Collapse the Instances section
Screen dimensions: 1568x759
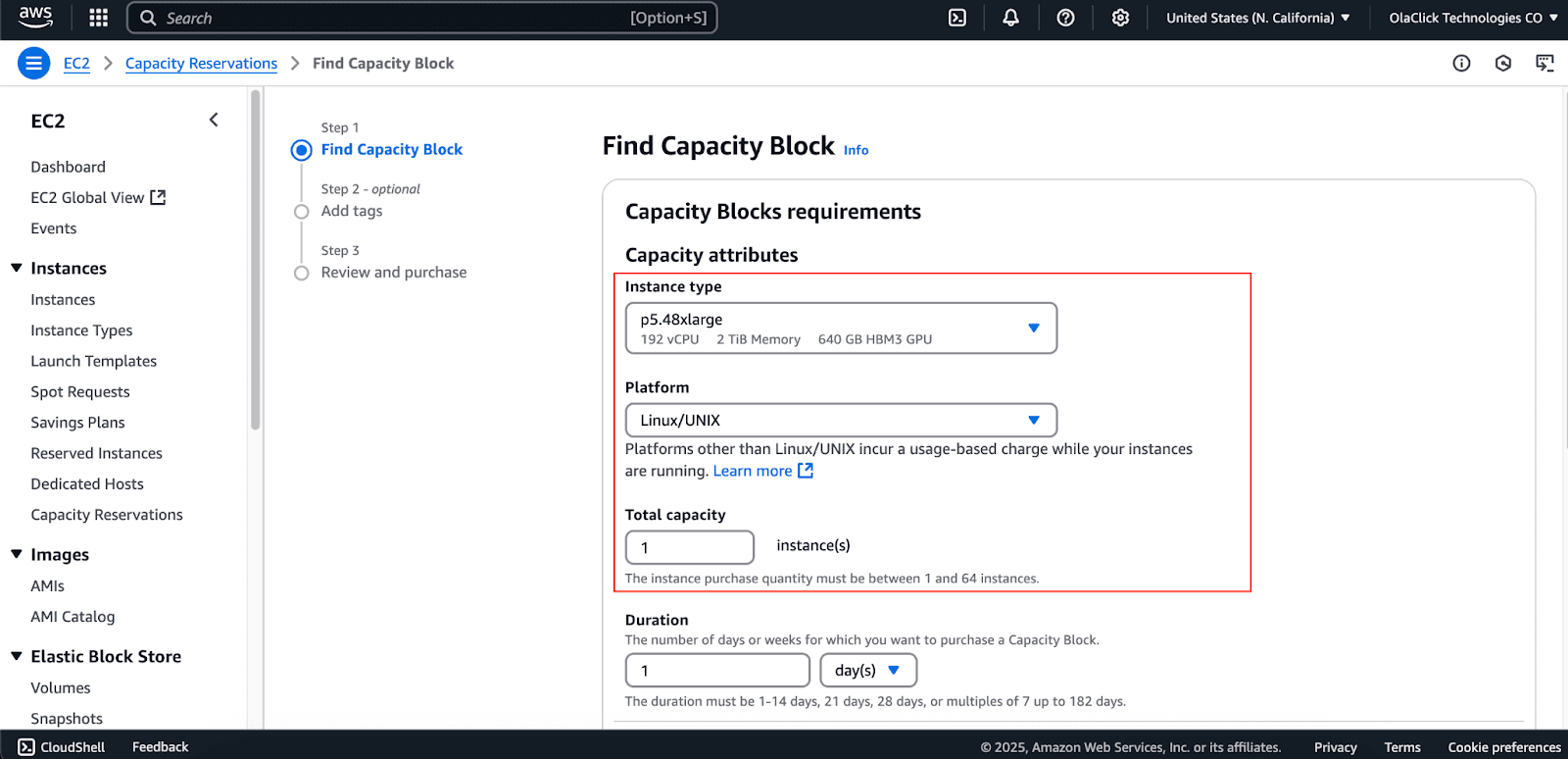[x=17, y=268]
